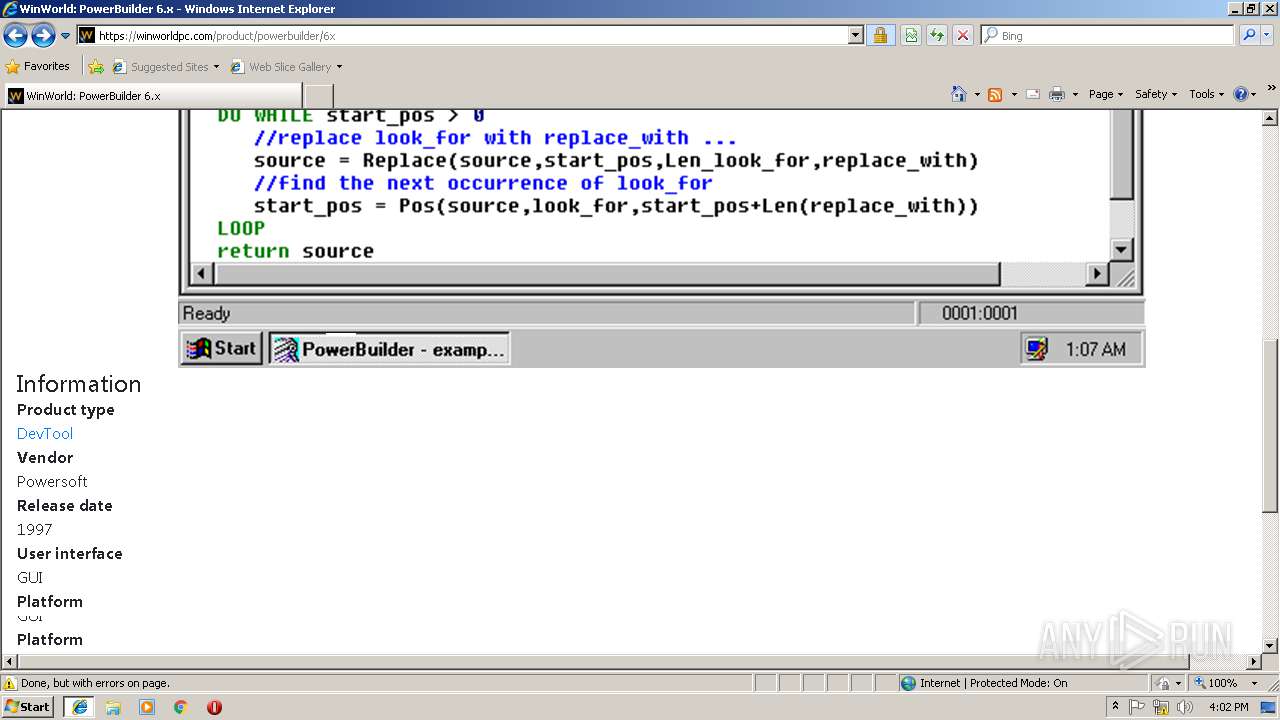Show hidden tray icons arrow
Screen dimensions: 1280x720
1115,706
